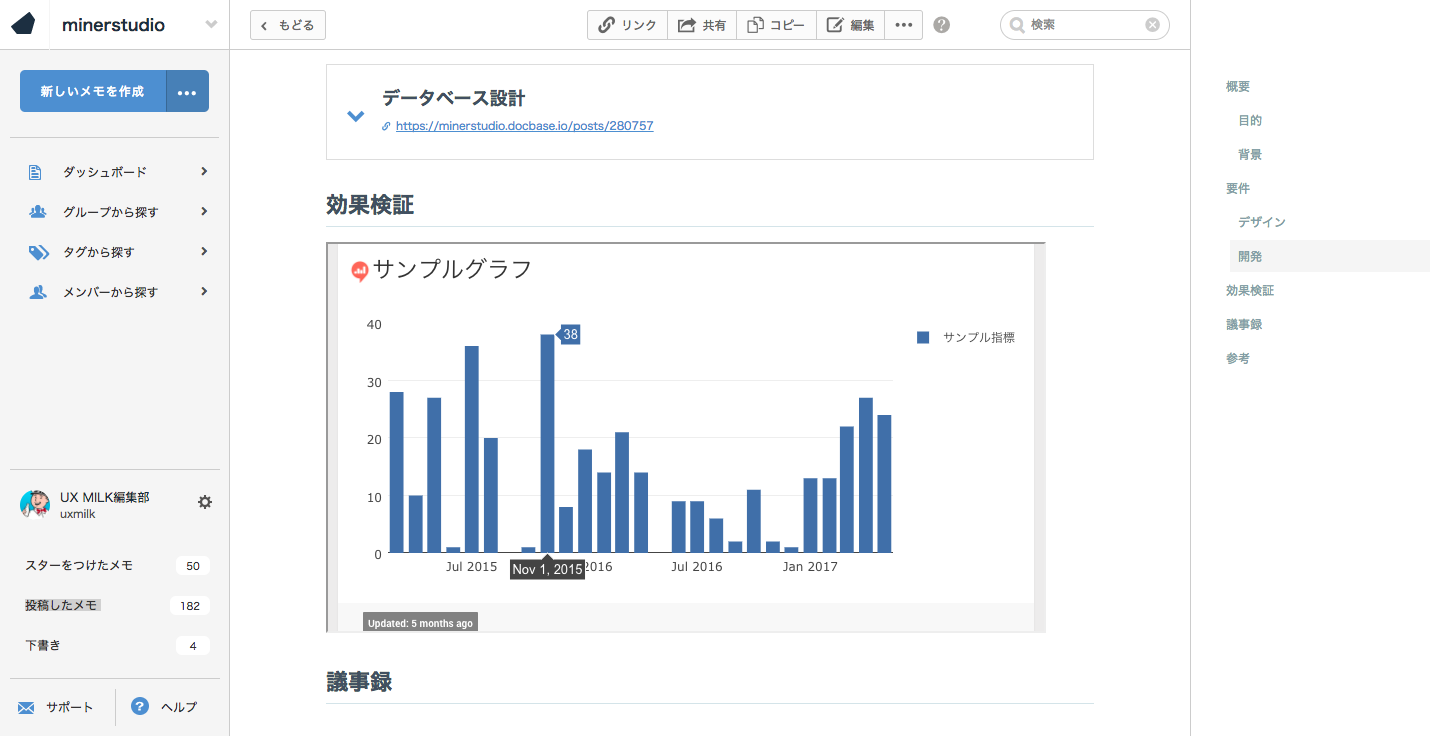1440x736 pixels.
Task: Click the minerstudio logo icon
Action: (x=24, y=25)
